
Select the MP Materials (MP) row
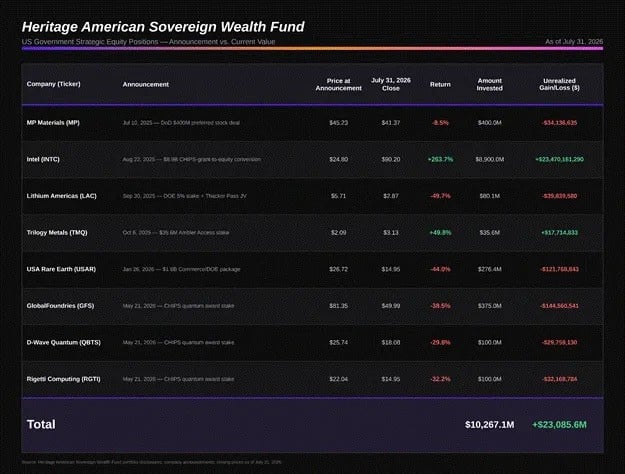tap(312, 123)
